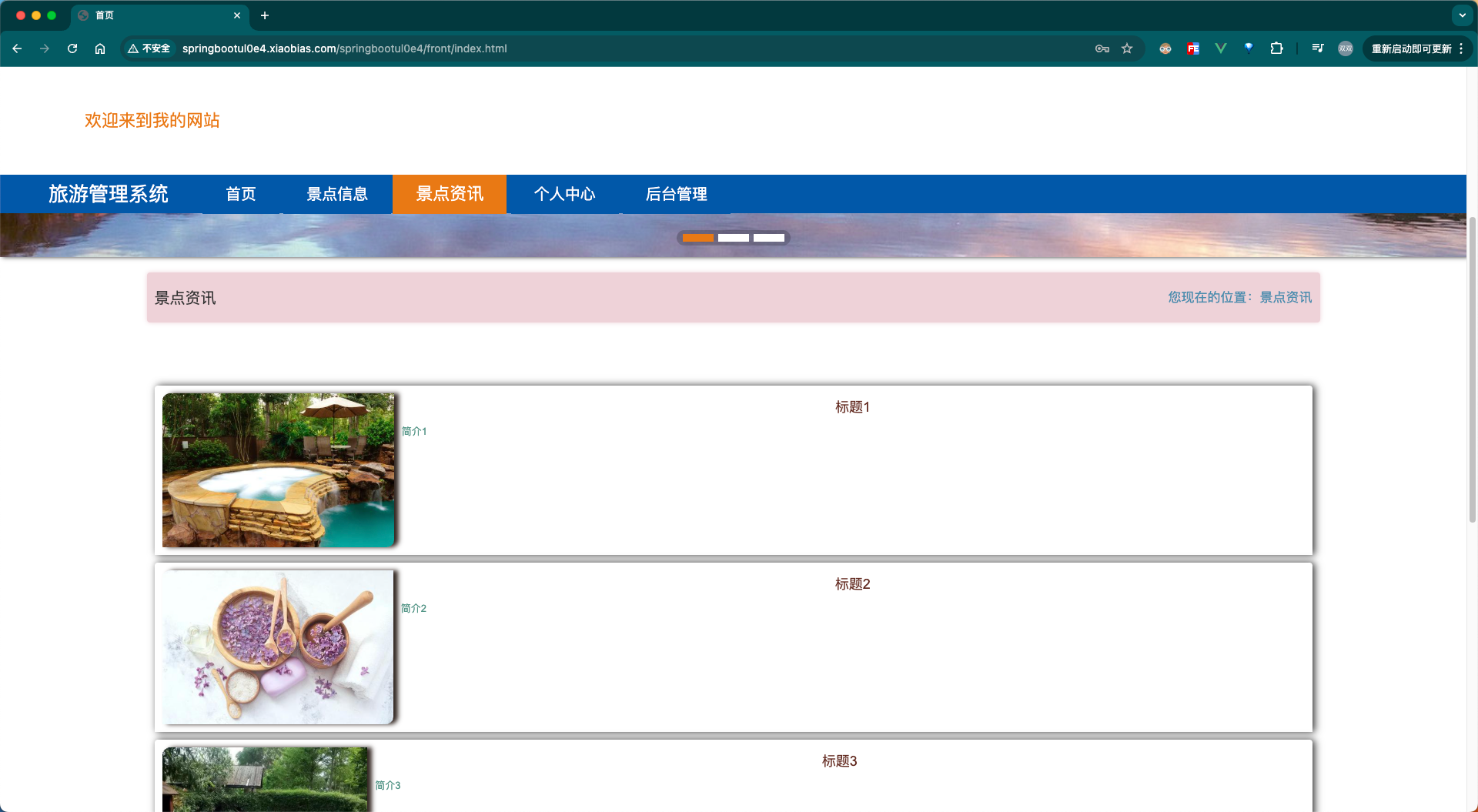The image size is (1478, 812).
Task: Close the 首页 browser tab
Action: pos(237,15)
